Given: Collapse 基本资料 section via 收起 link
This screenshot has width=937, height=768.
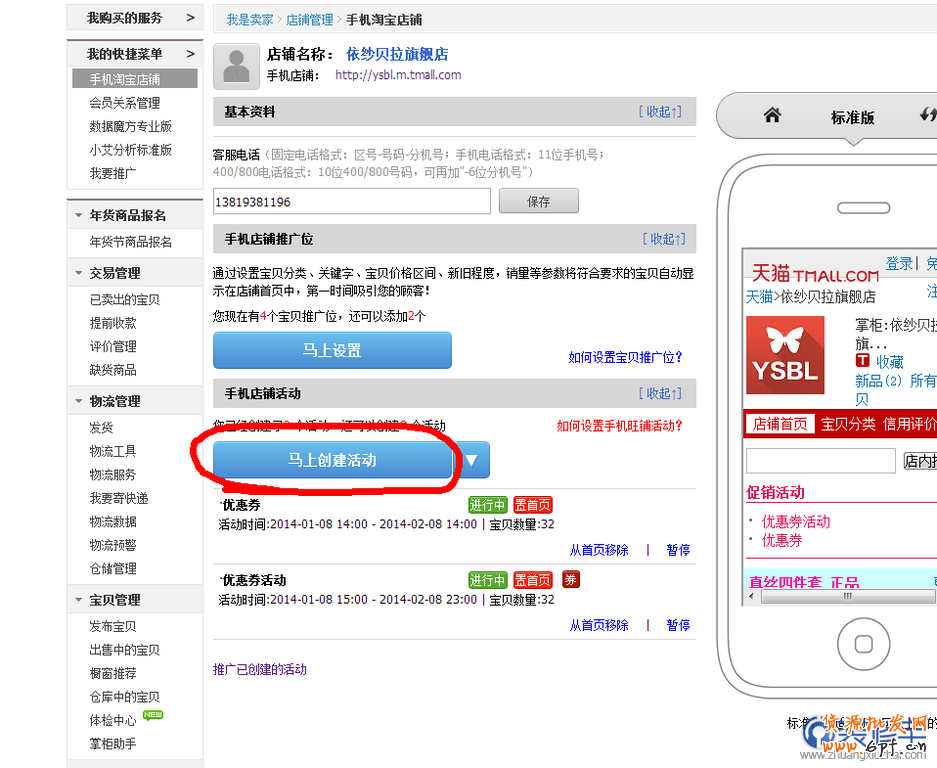Looking at the screenshot, I should pyautogui.click(x=660, y=112).
